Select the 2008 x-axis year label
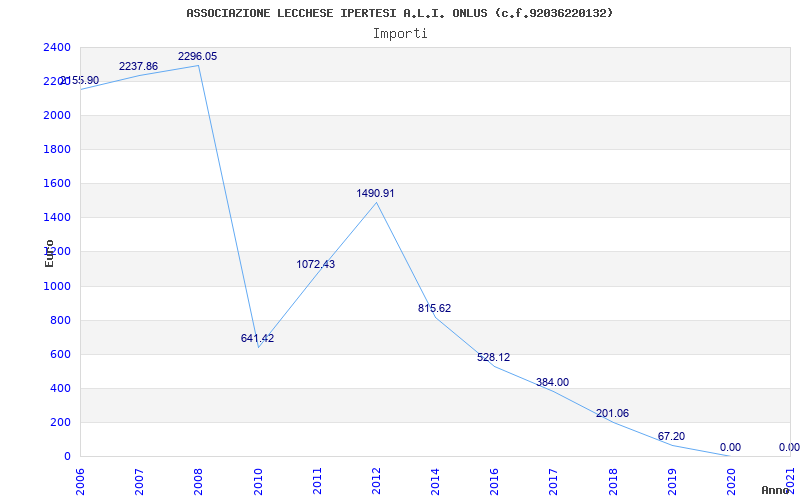This screenshot has width=800, height=500. pyautogui.click(x=198, y=481)
